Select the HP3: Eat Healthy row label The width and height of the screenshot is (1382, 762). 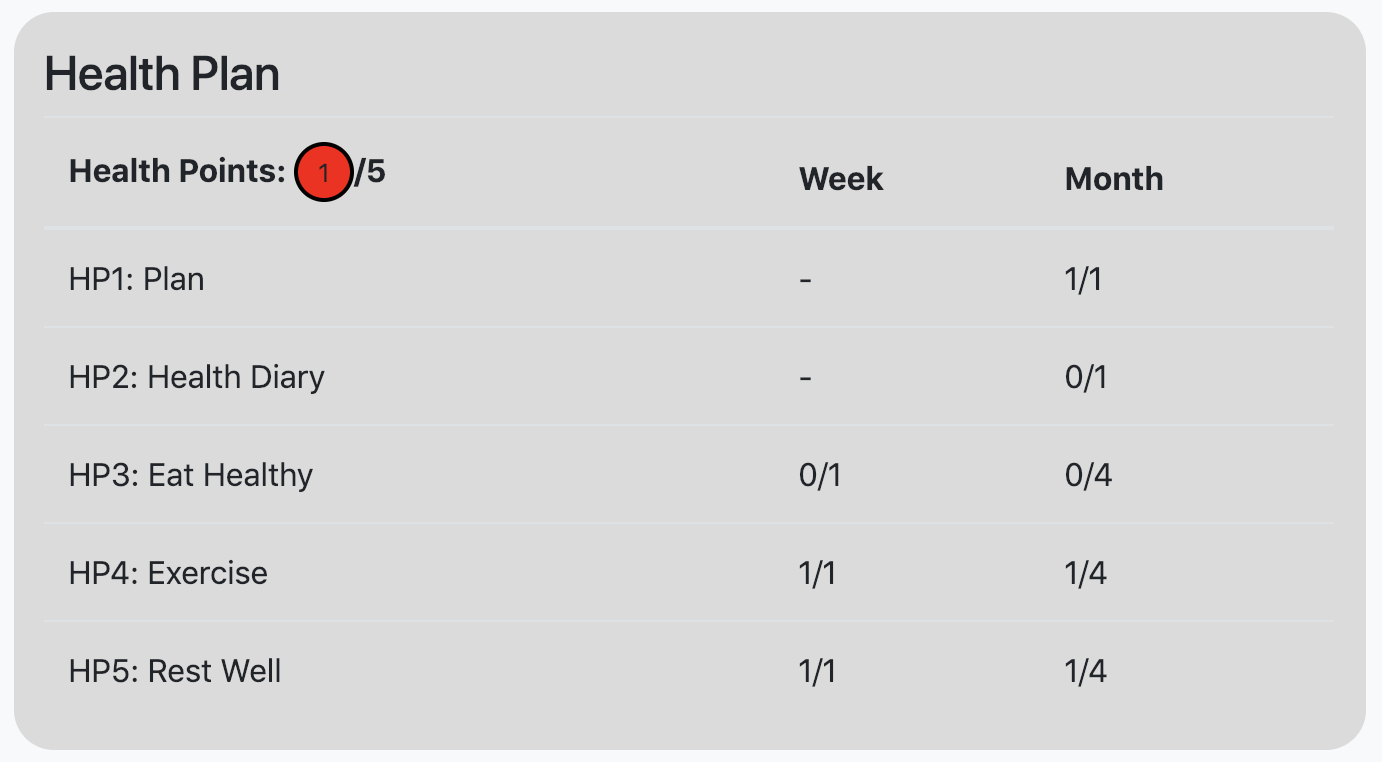(191, 475)
